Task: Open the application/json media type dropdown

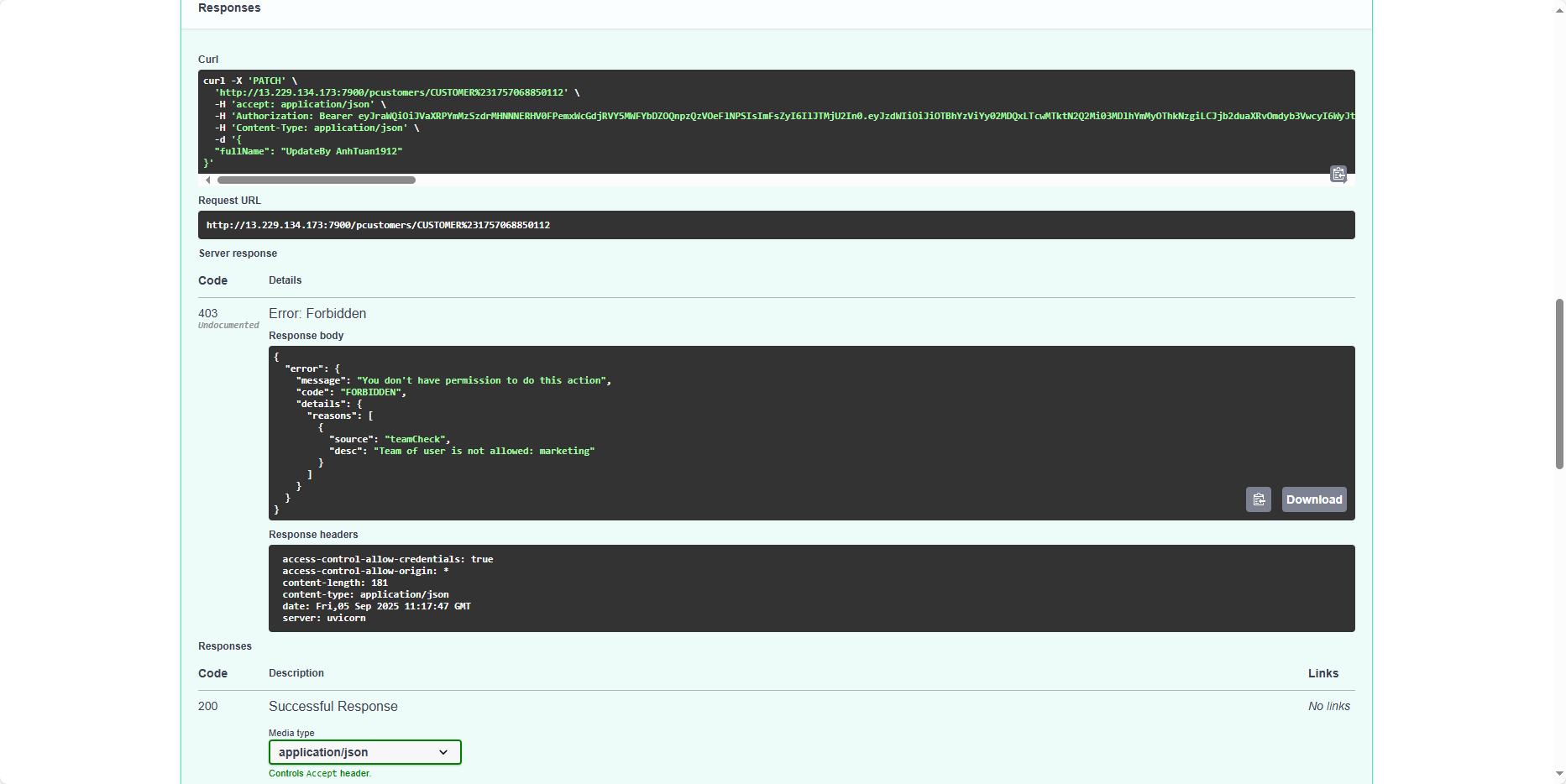Action: [x=364, y=752]
